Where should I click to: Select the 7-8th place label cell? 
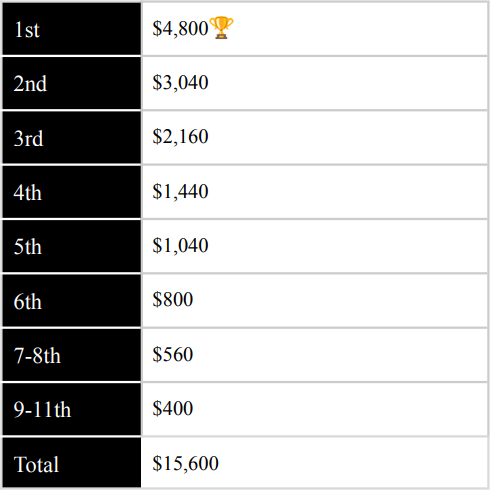coord(72,355)
